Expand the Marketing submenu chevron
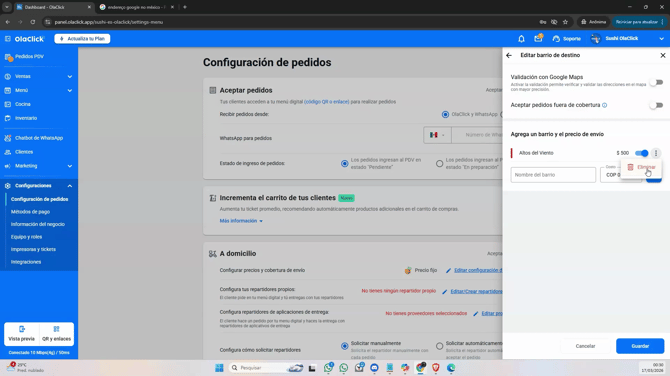The image size is (670, 376). (70, 166)
